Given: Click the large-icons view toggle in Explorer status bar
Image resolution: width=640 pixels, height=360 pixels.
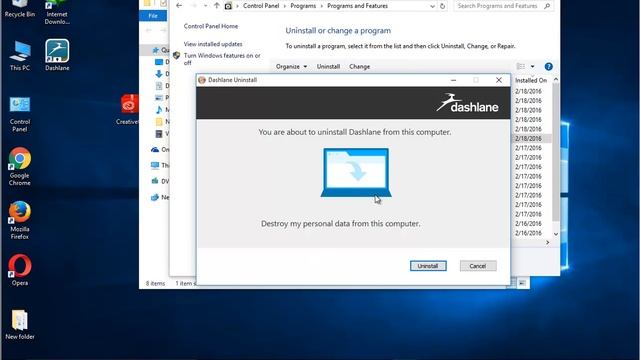Looking at the screenshot, I should point(522,283).
